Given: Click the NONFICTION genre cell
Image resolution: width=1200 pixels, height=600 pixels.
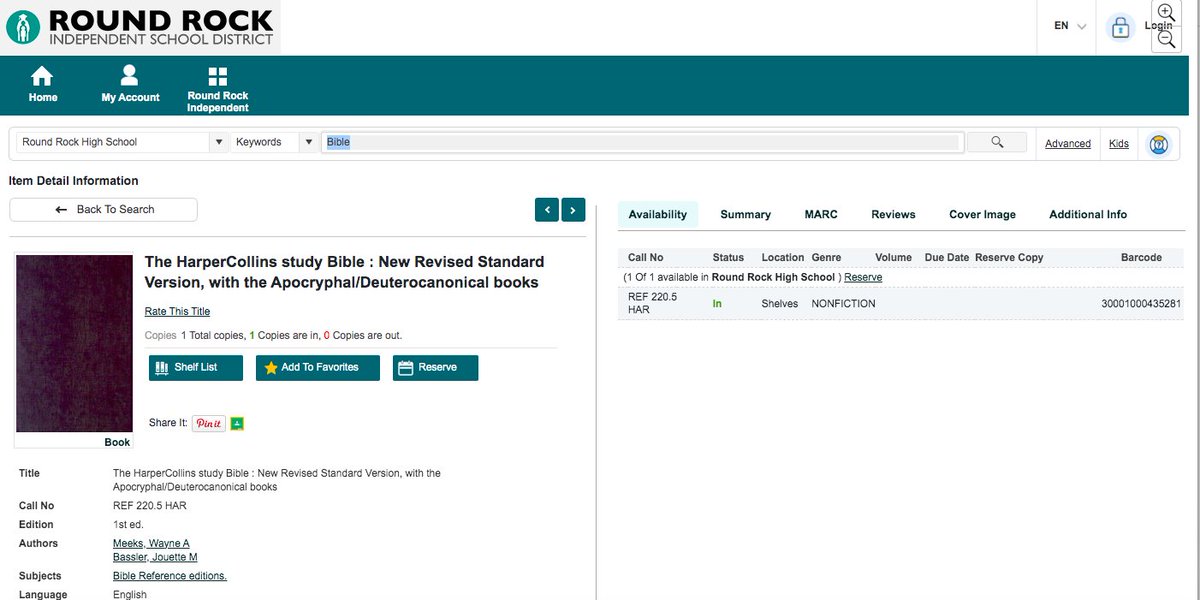Looking at the screenshot, I should point(843,304).
